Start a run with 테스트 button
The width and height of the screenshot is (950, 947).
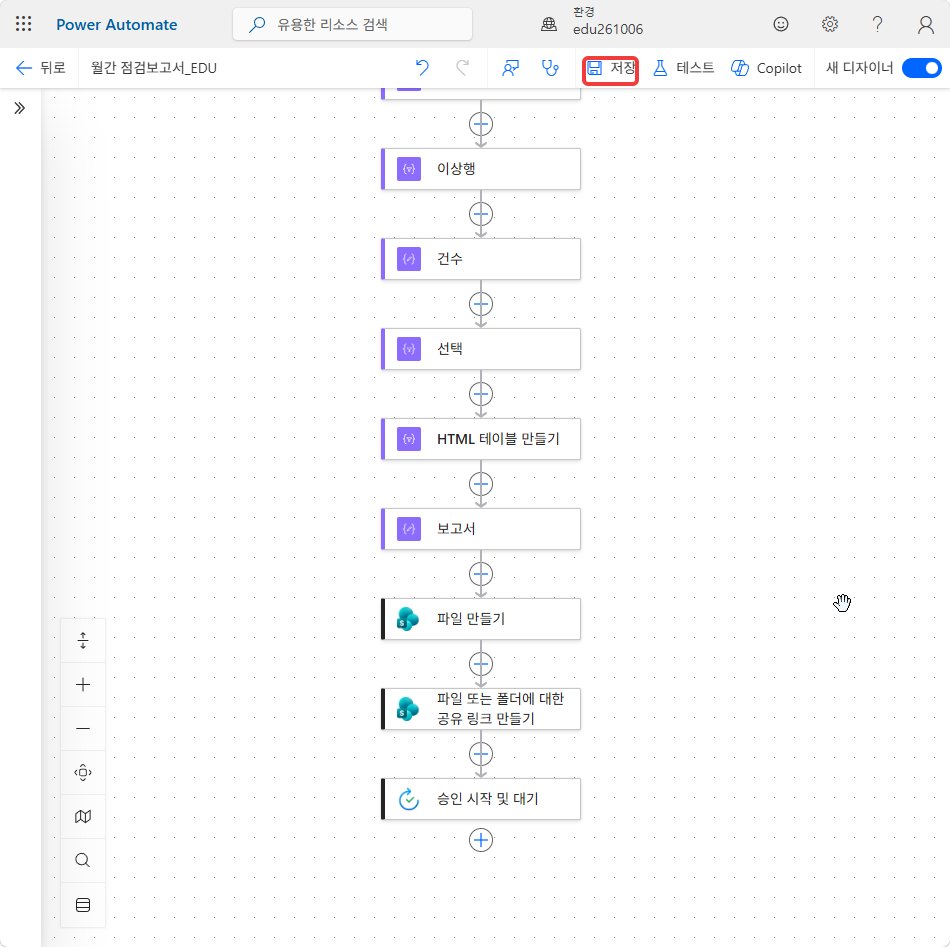click(683, 68)
